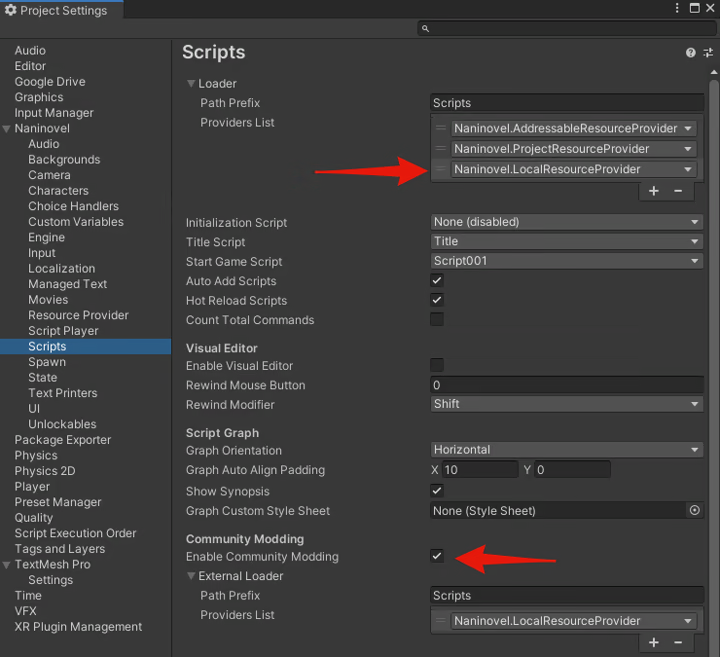Open the Physics 2D settings
Image resolution: width=720 pixels, height=657 pixels.
[x=45, y=471]
